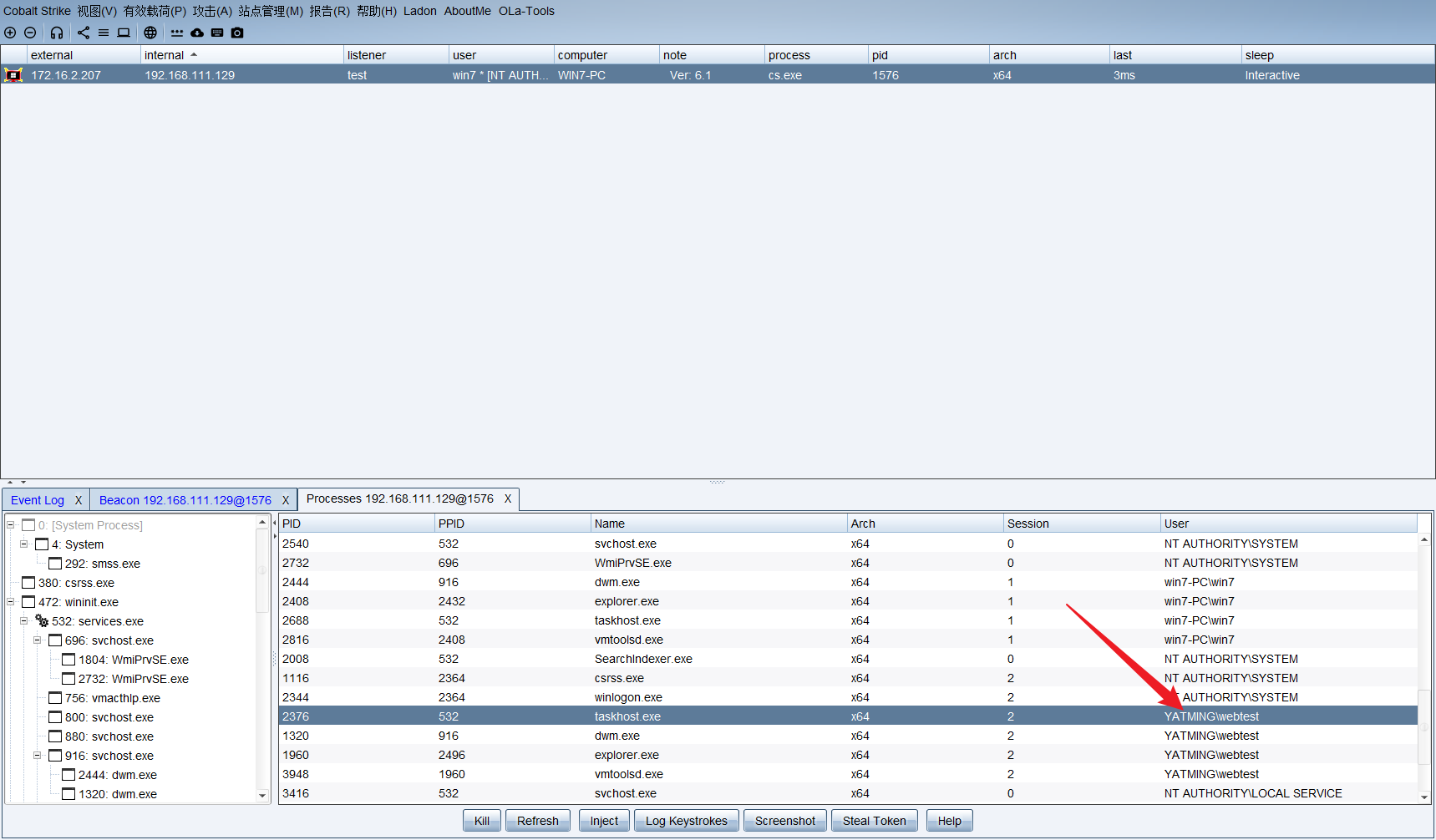Viewport: 1436px width, 840px height.
Task: Show targets table via laptop icon
Action: pyautogui.click(x=124, y=33)
